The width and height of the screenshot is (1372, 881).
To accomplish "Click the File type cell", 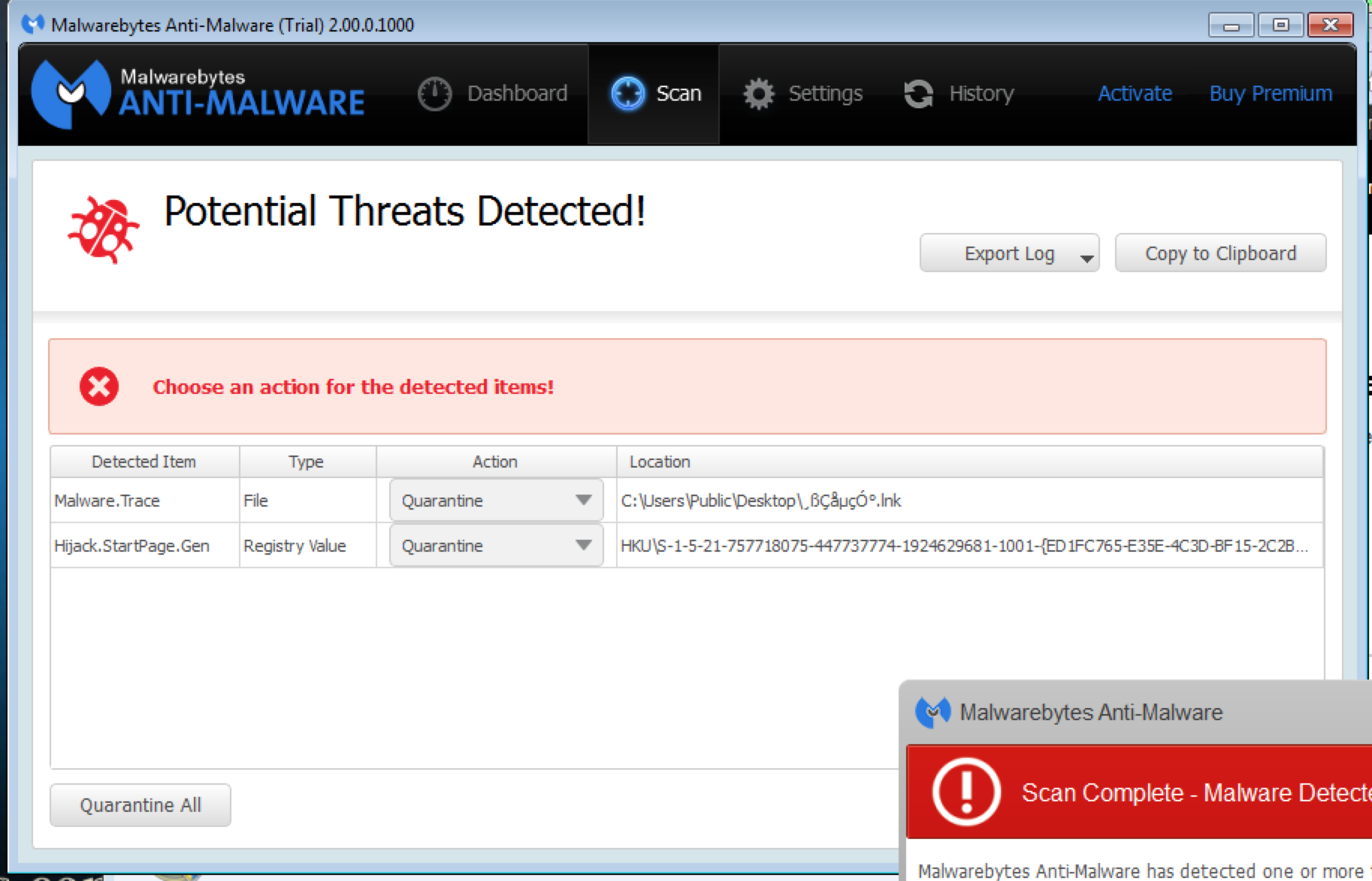I will click(307, 501).
